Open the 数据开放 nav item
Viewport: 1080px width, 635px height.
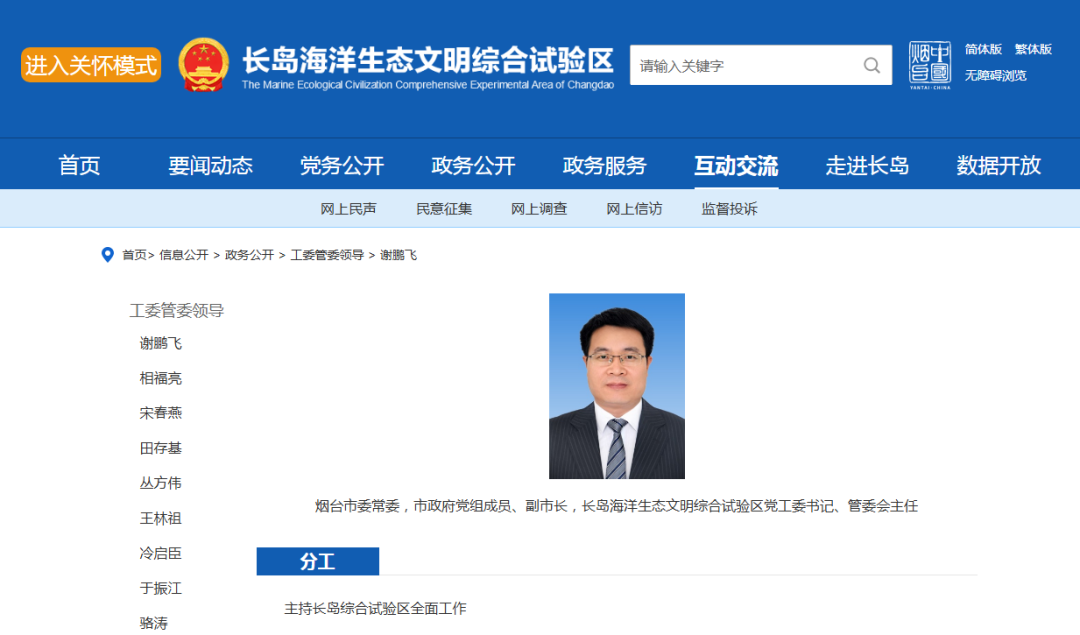coord(999,165)
